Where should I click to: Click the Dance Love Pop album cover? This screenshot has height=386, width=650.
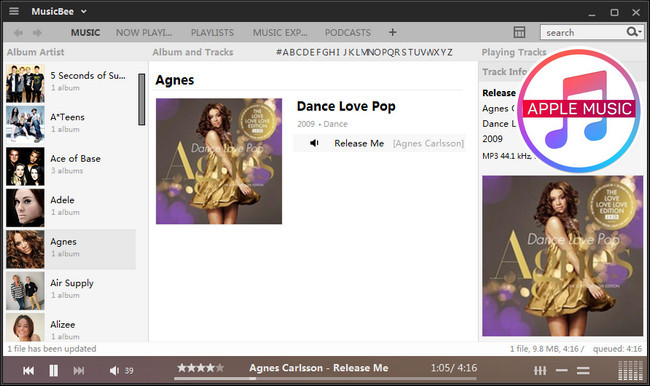[219, 161]
